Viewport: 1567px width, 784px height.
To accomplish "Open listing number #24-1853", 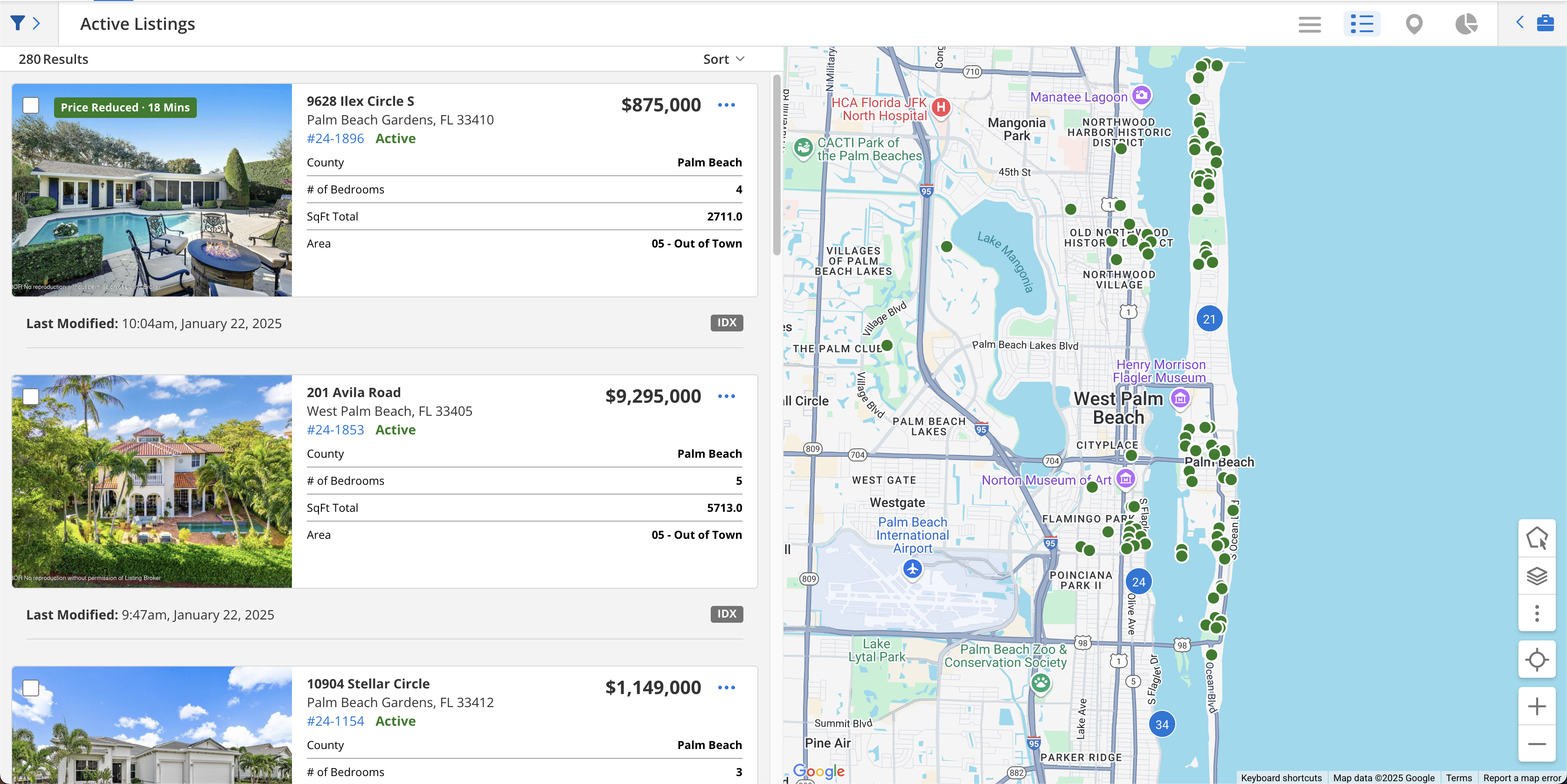I will click(x=335, y=430).
